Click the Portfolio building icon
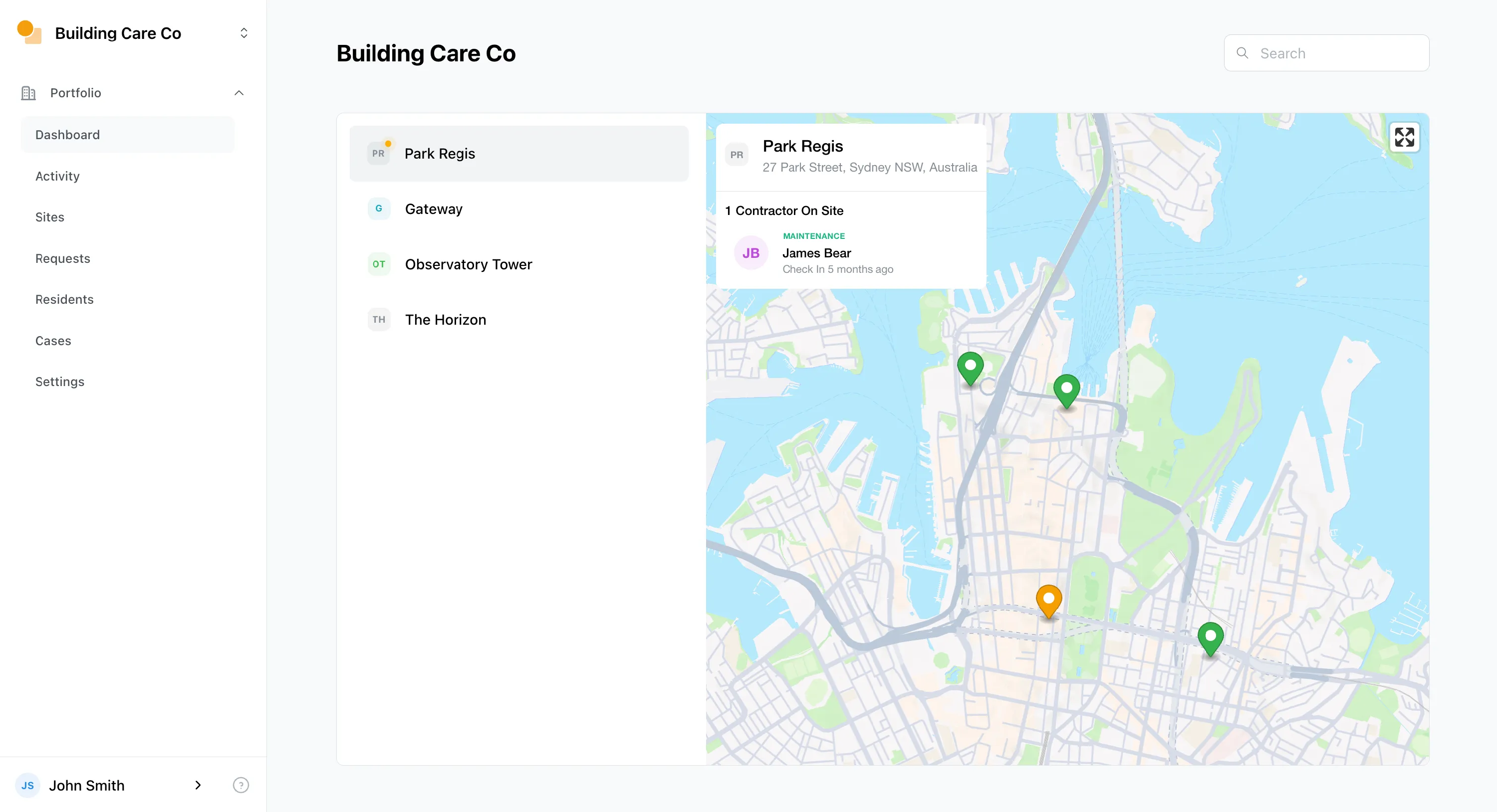Image resolution: width=1497 pixels, height=812 pixels. (x=28, y=93)
